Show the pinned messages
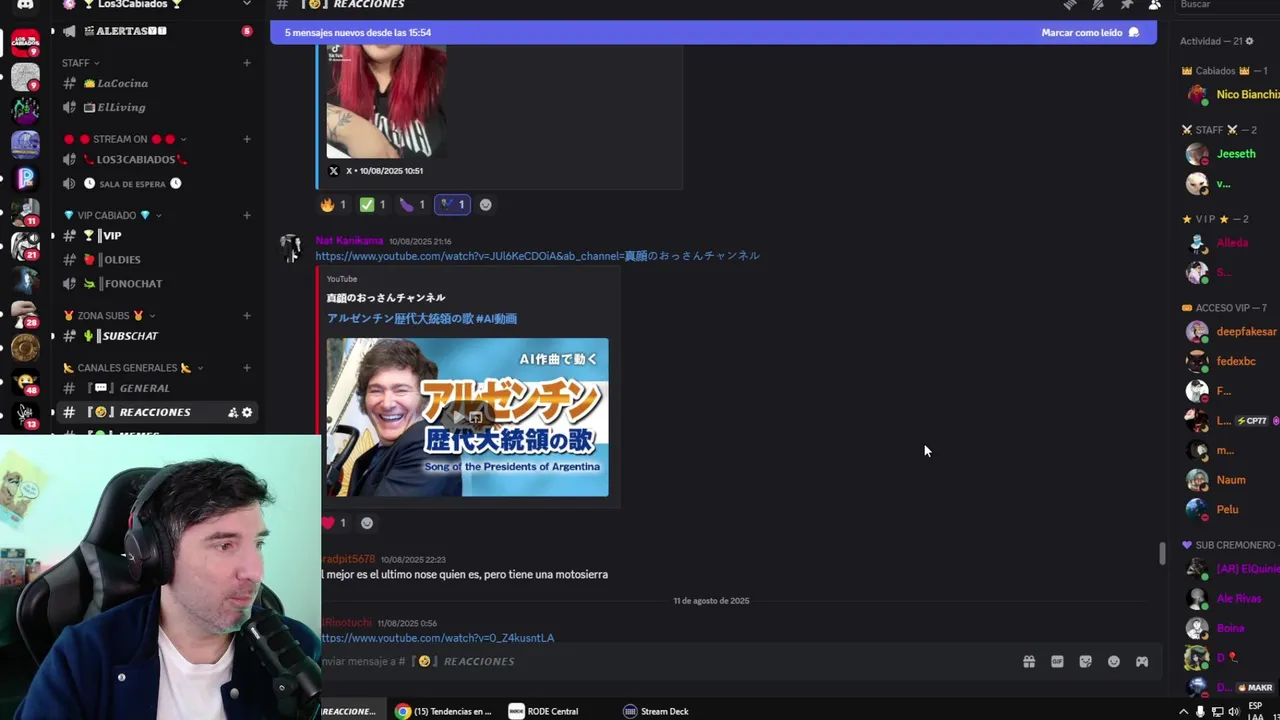1280x720 pixels. (x=1126, y=4)
